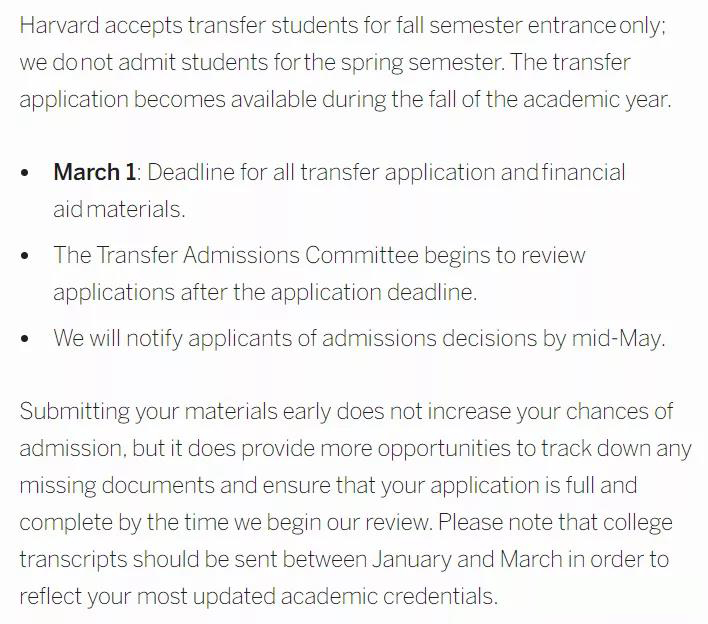Click 'Please note that college' text

[x=555, y=522]
